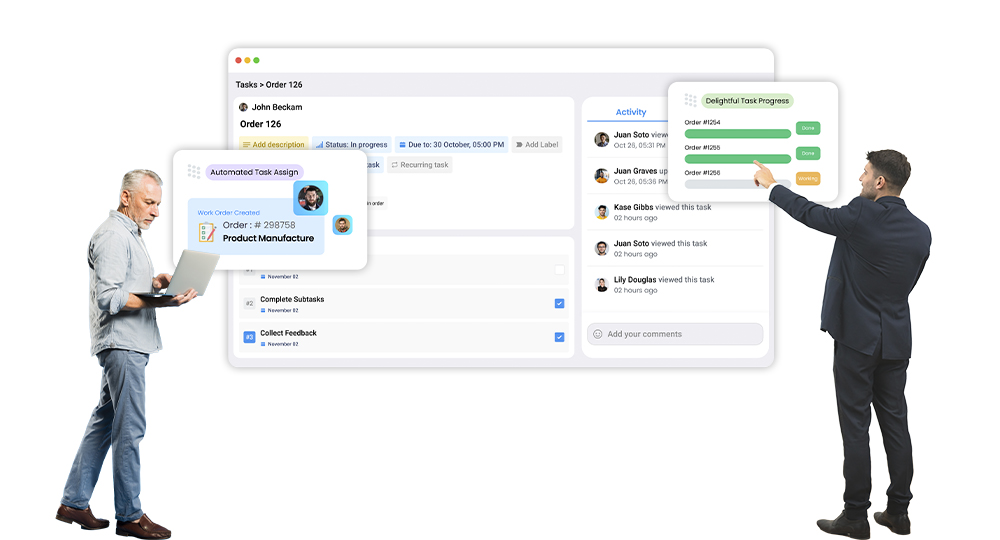Open the Recurring task options
This screenshot has width=1000, height=540.
pos(420,165)
